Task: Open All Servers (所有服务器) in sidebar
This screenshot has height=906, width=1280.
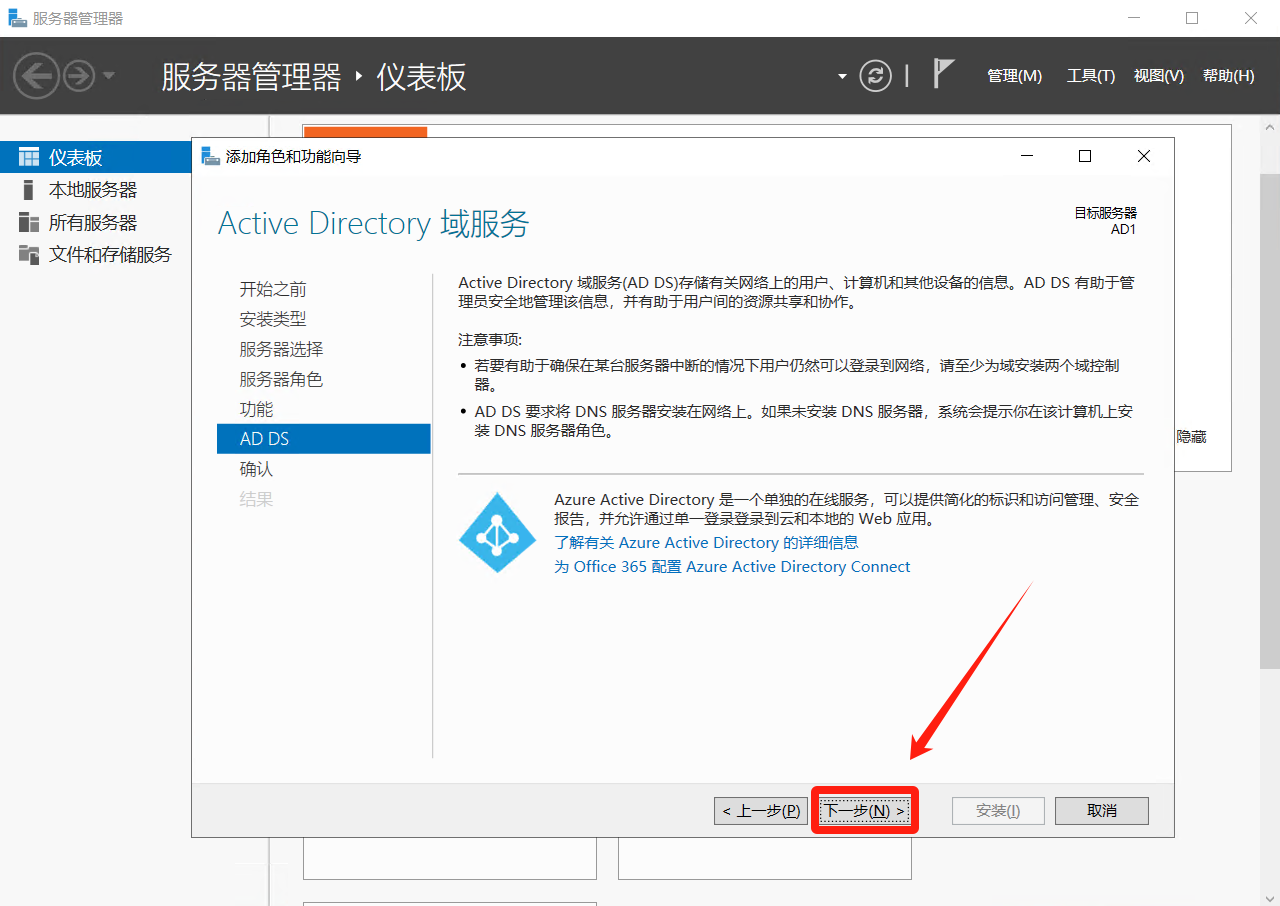Action: [92, 222]
